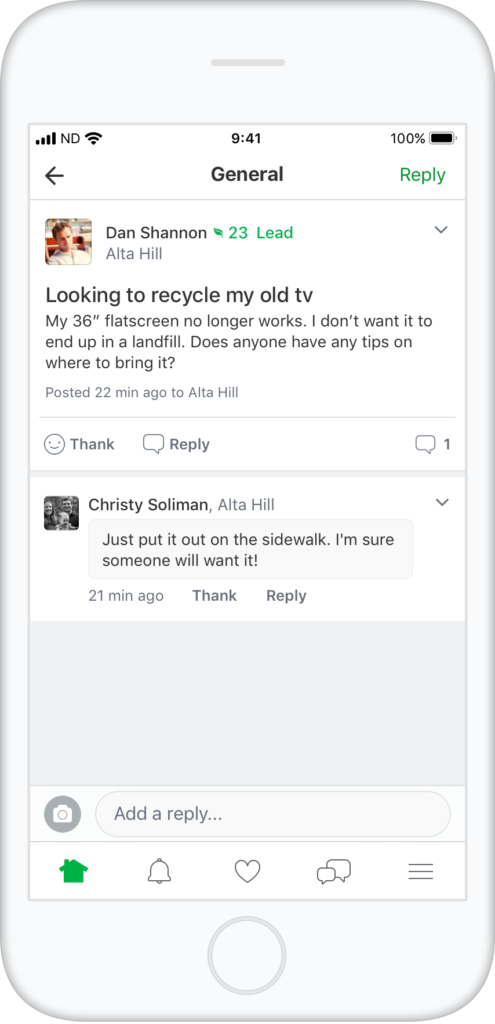The height and width of the screenshot is (1024, 495).
Task: Open Dan Shannon's name link
Action: point(156,232)
